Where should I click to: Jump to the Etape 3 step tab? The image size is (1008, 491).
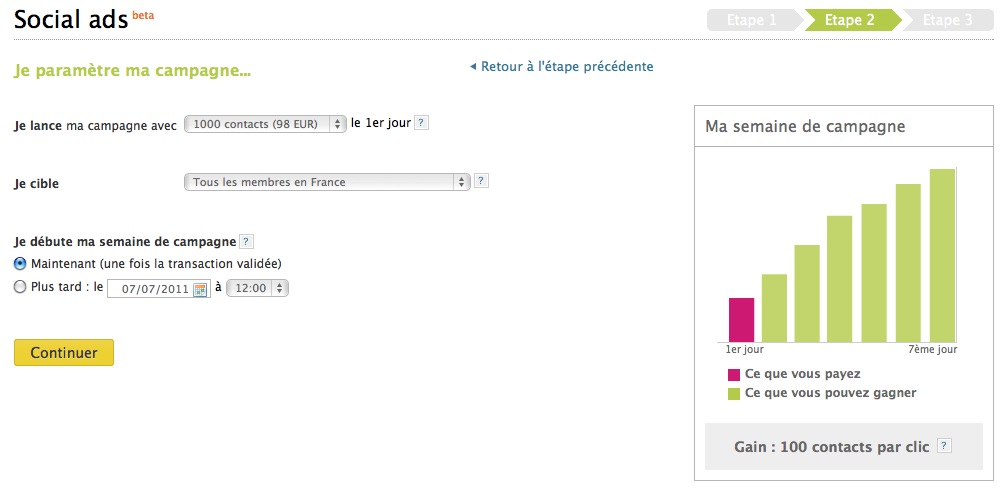[948, 20]
